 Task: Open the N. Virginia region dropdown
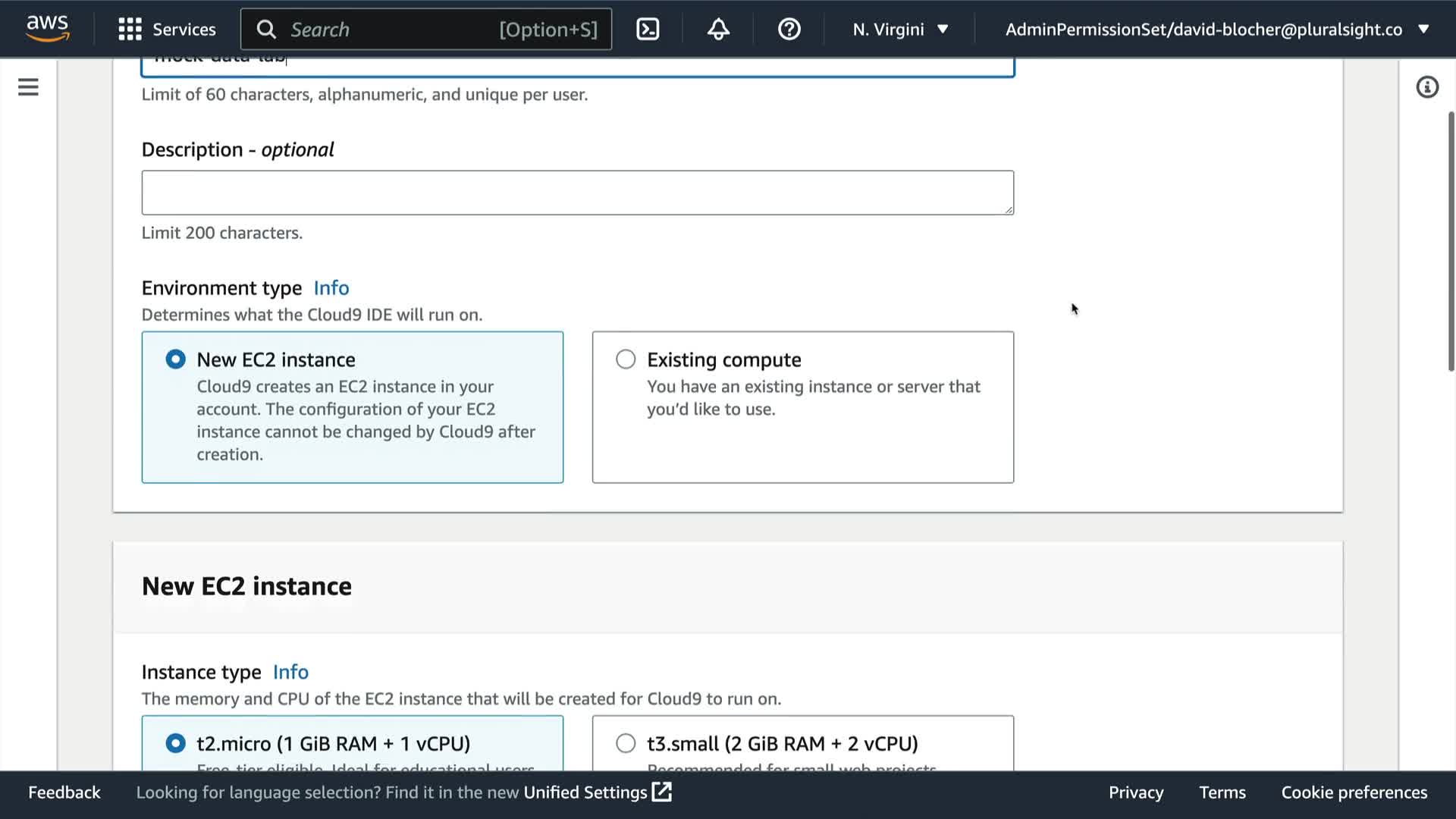click(x=900, y=30)
